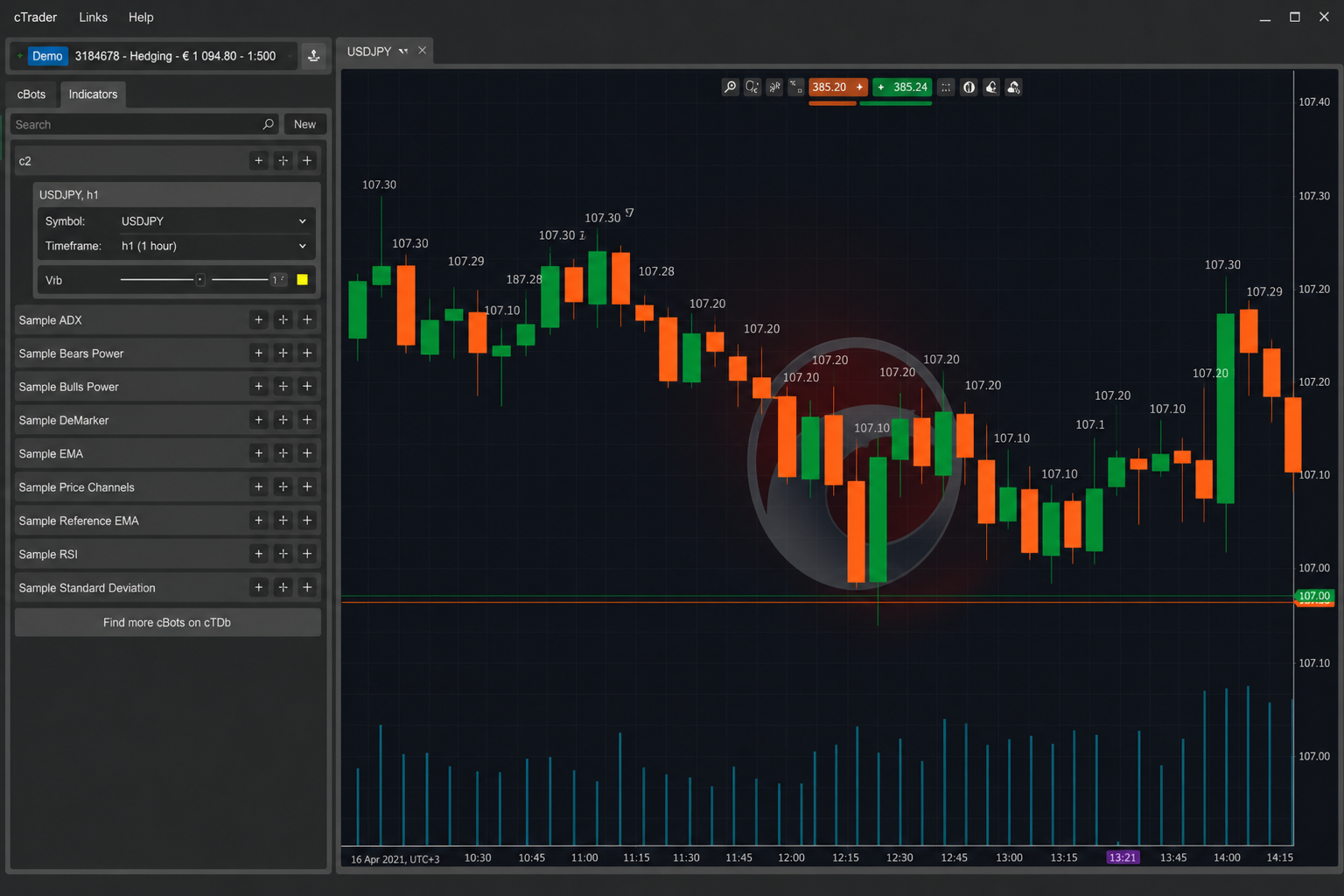1344x896 pixels.
Task: Open the Symbol USDJPY dropdown
Action: 214,221
